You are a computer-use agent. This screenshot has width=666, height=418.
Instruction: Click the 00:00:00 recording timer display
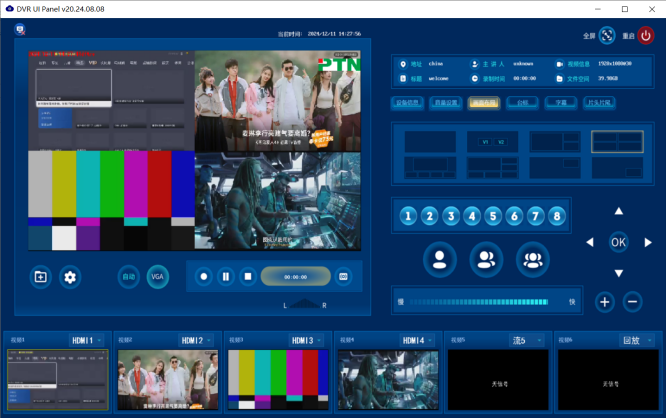(x=296, y=277)
